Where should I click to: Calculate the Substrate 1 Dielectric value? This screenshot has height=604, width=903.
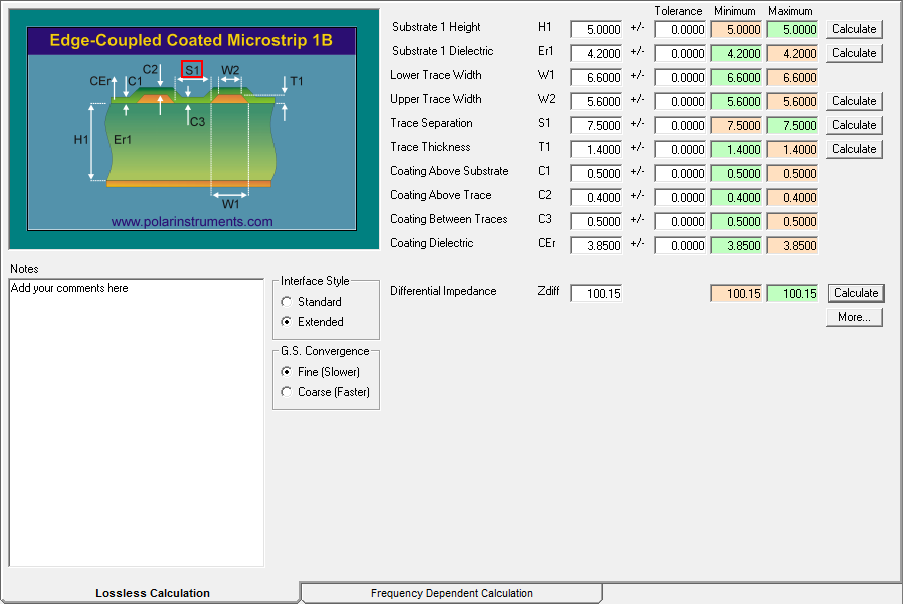[854, 53]
